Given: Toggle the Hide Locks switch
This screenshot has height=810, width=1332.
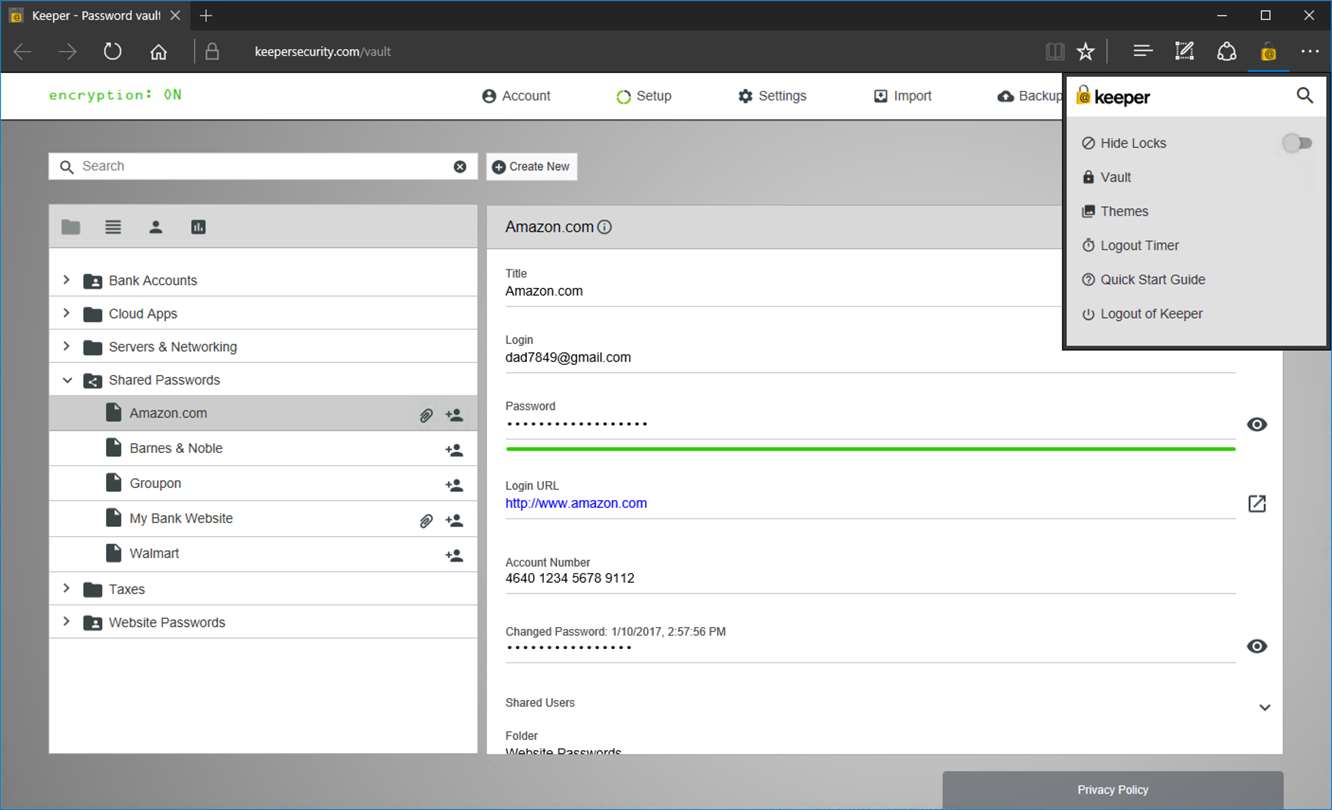Looking at the screenshot, I should click(x=1297, y=143).
